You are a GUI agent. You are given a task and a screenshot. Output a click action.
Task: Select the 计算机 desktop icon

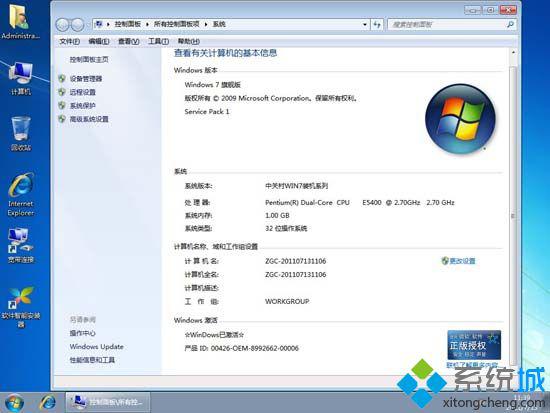[21, 79]
